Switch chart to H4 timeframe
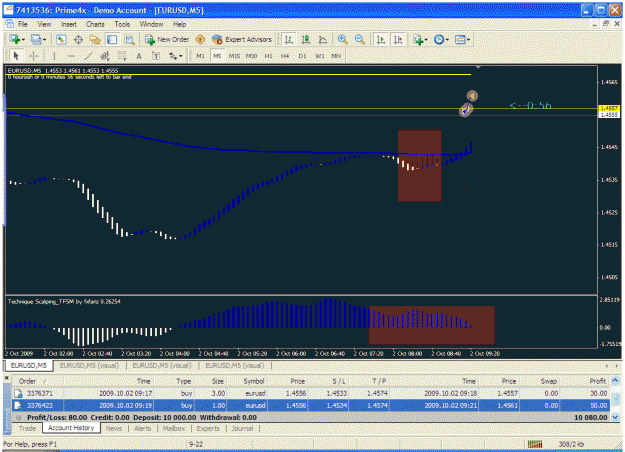The height and width of the screenshot is (452, 625). click(285, 56)
